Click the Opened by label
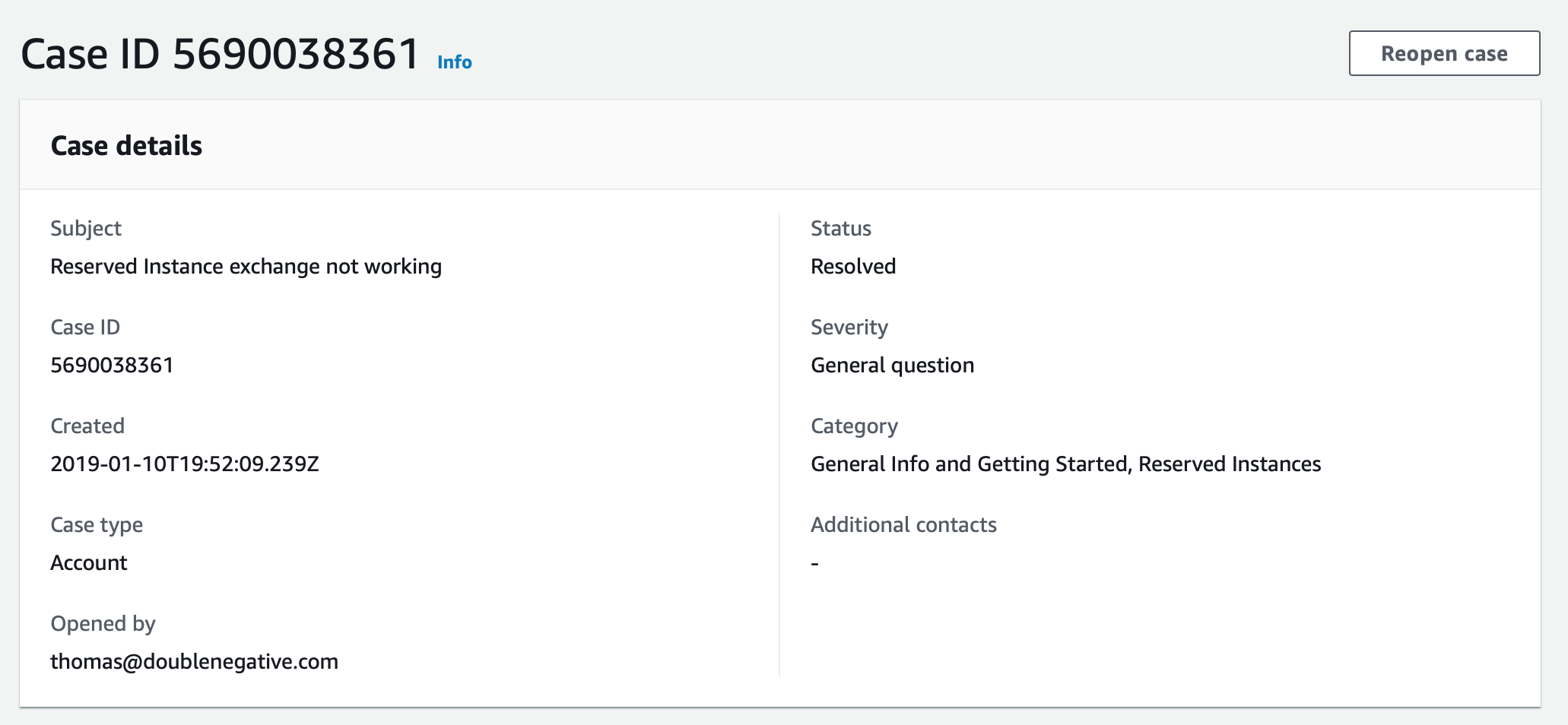1568x725 pixels. 103,624
